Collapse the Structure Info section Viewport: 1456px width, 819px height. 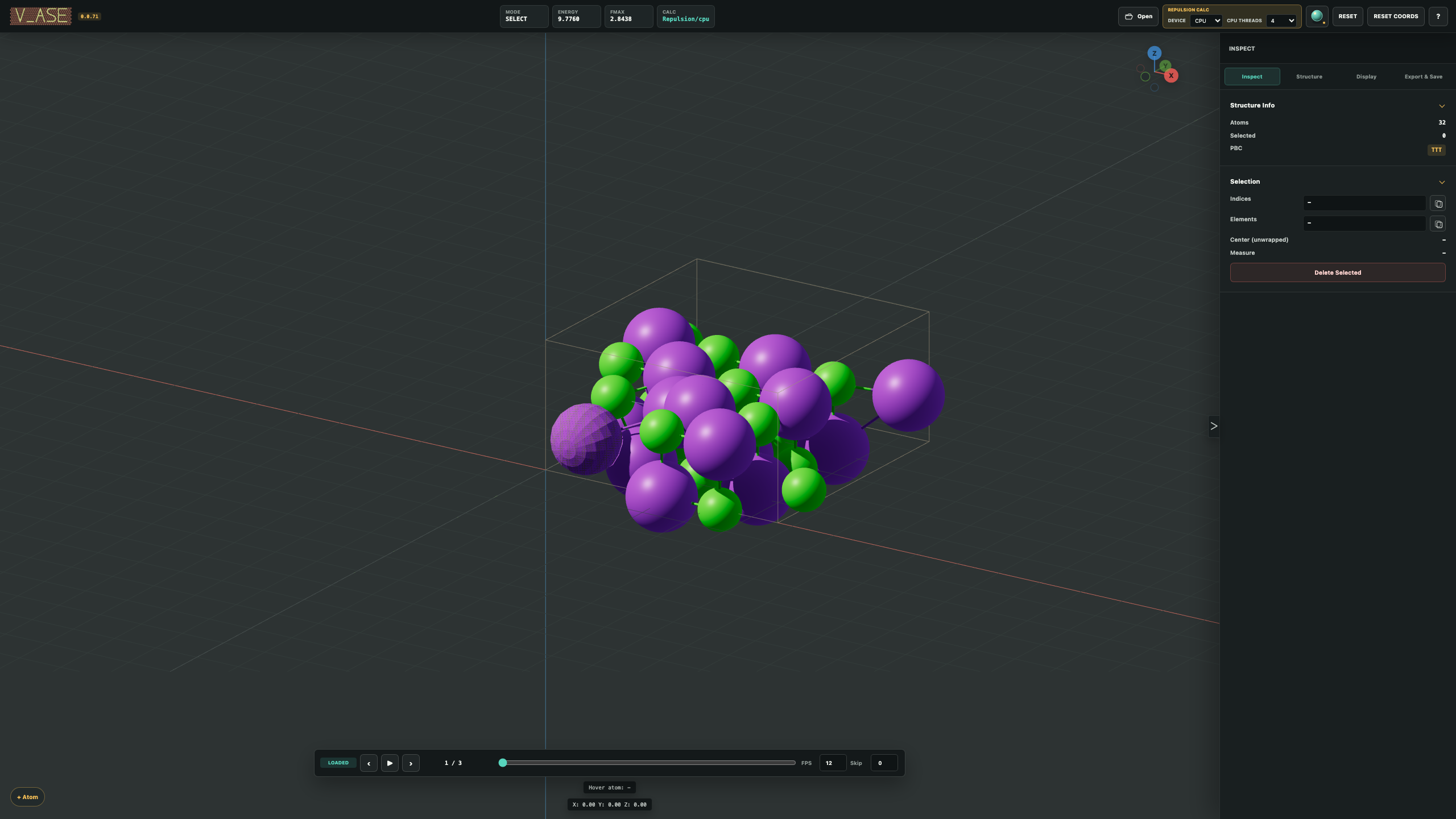coord(1441,106)
